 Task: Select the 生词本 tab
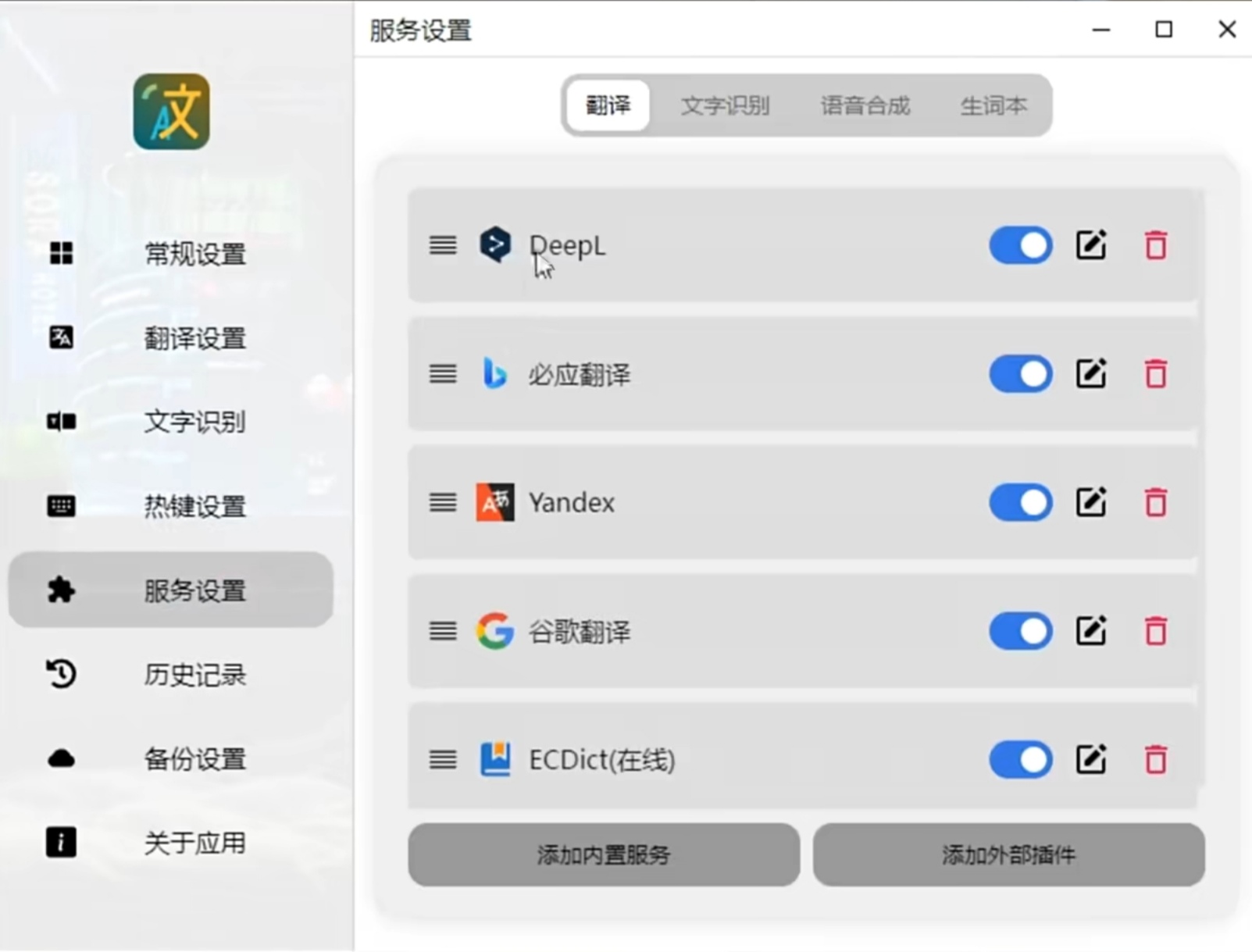pos(993,105)
